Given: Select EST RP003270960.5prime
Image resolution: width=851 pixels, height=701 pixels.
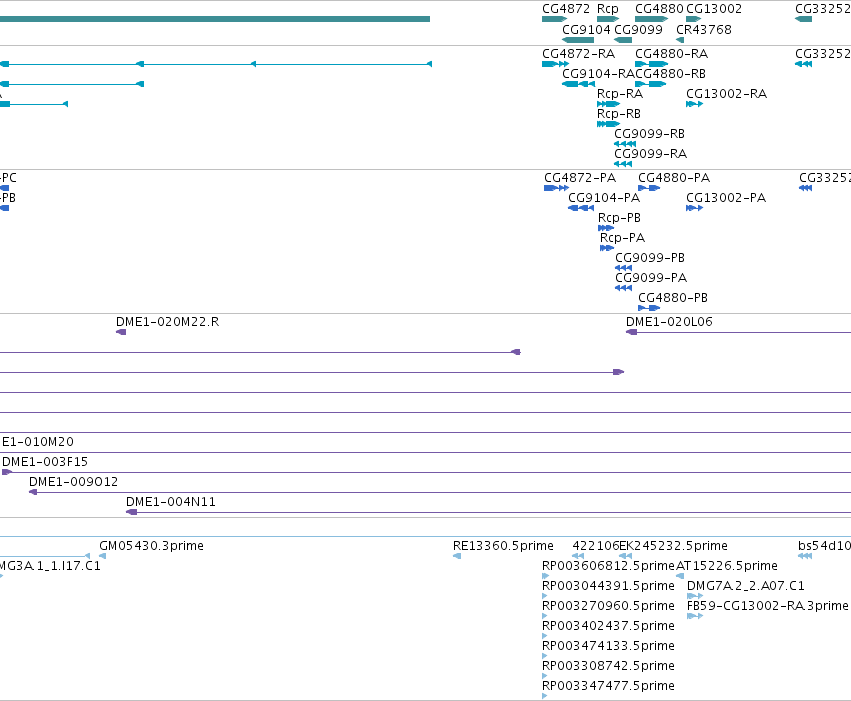Looking at the screenshot, I should coord(608,607).
